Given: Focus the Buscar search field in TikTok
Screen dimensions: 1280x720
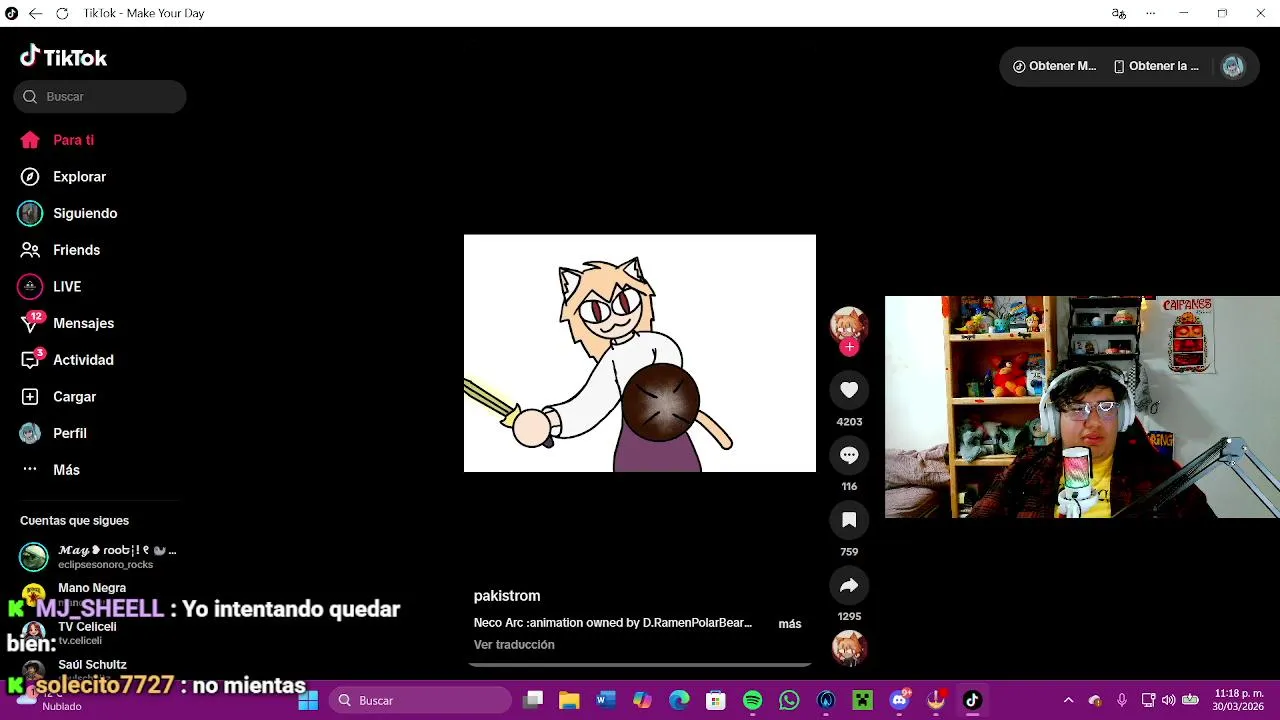Looking at the screenshot, I should click(x=100, y=96).
